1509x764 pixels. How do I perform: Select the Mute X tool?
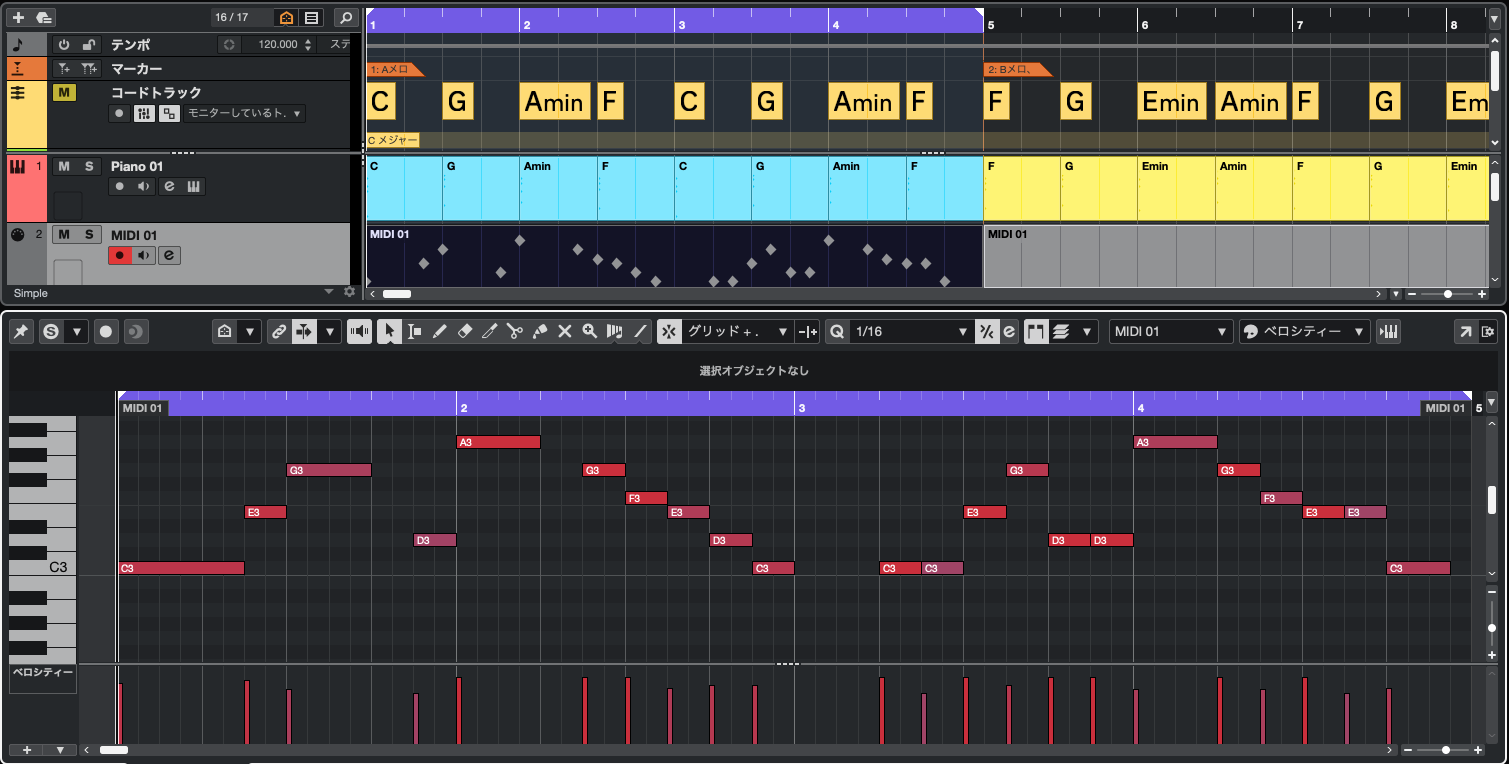coord(564,331)
